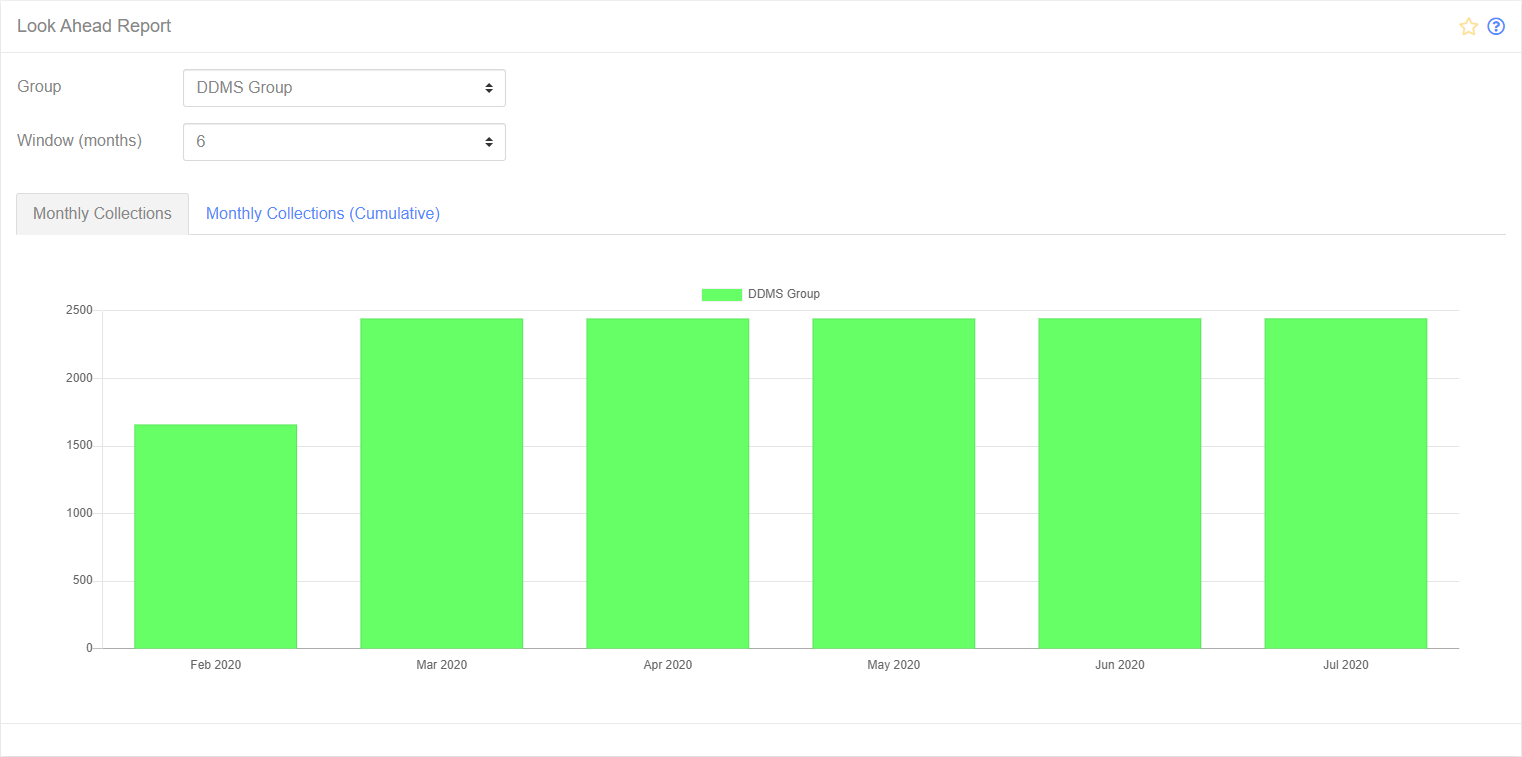The height and width of the screenshot is (757, 1522).
Task: Click the Jun 2020 axis label
Action: tap(1120, 665)
